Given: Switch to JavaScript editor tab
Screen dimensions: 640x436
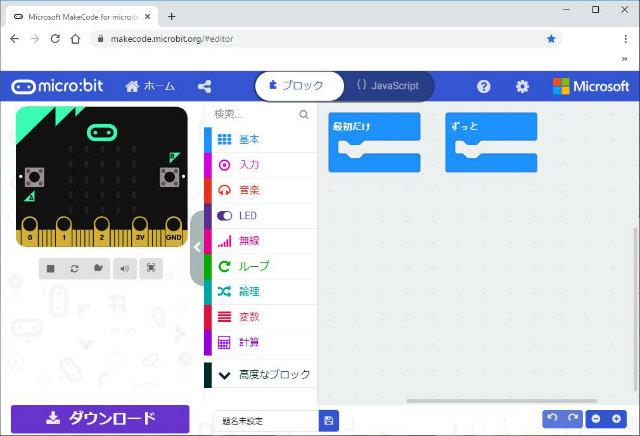Looking at the screenshot, I should (387, 86).
